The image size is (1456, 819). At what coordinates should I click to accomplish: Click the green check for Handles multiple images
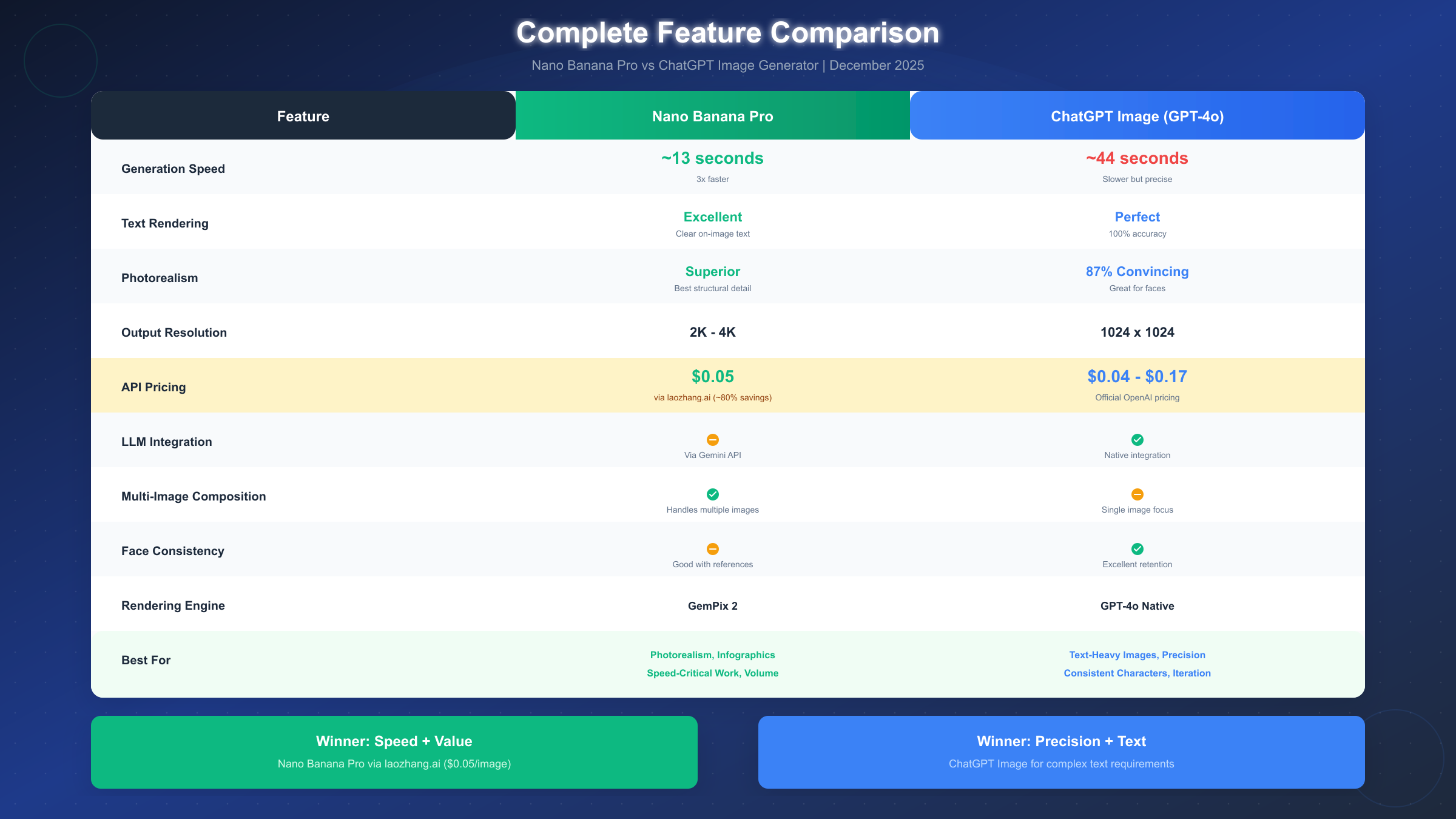tap(713, 494)
